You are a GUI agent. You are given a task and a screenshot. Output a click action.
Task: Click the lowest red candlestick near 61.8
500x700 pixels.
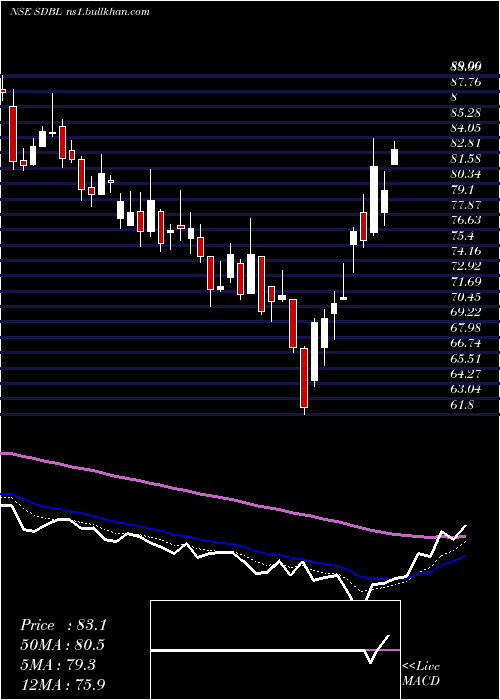pos(304,378)
